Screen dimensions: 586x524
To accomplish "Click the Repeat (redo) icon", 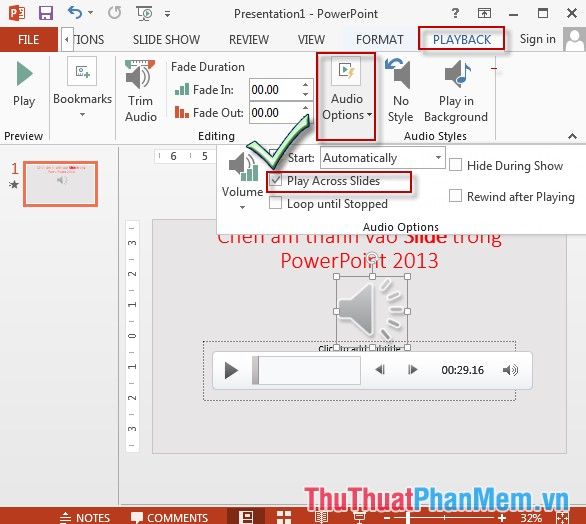I will coord(114,13).
